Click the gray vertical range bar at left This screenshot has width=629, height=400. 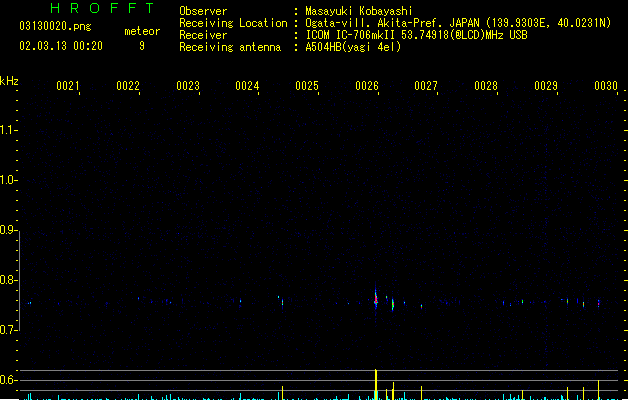(19, 280)
